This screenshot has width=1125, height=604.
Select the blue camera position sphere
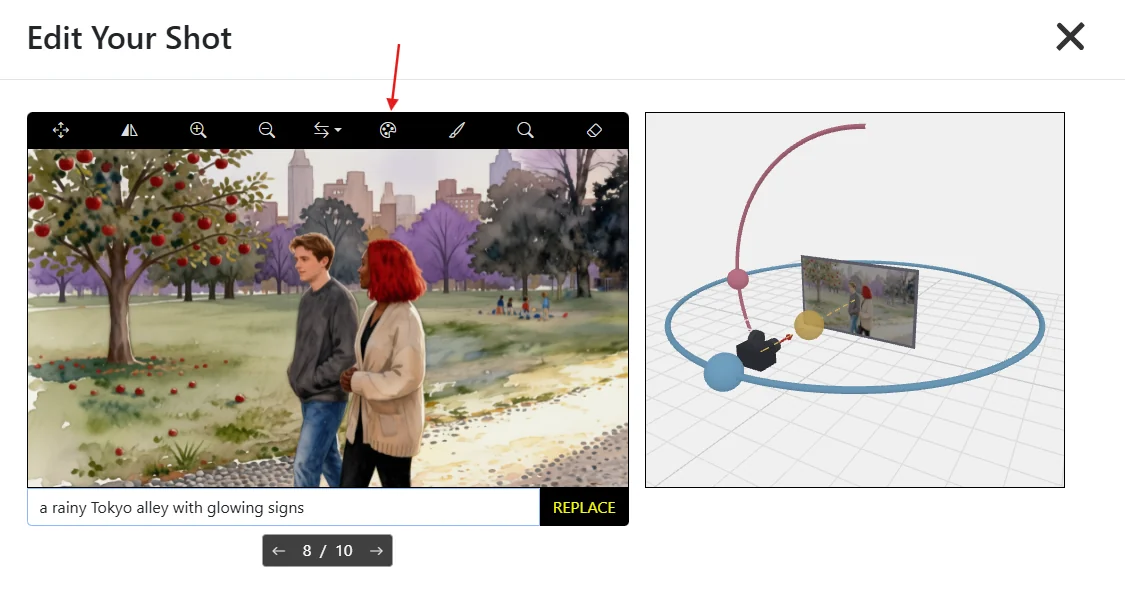pyautogui.click(x=723, y=372)
